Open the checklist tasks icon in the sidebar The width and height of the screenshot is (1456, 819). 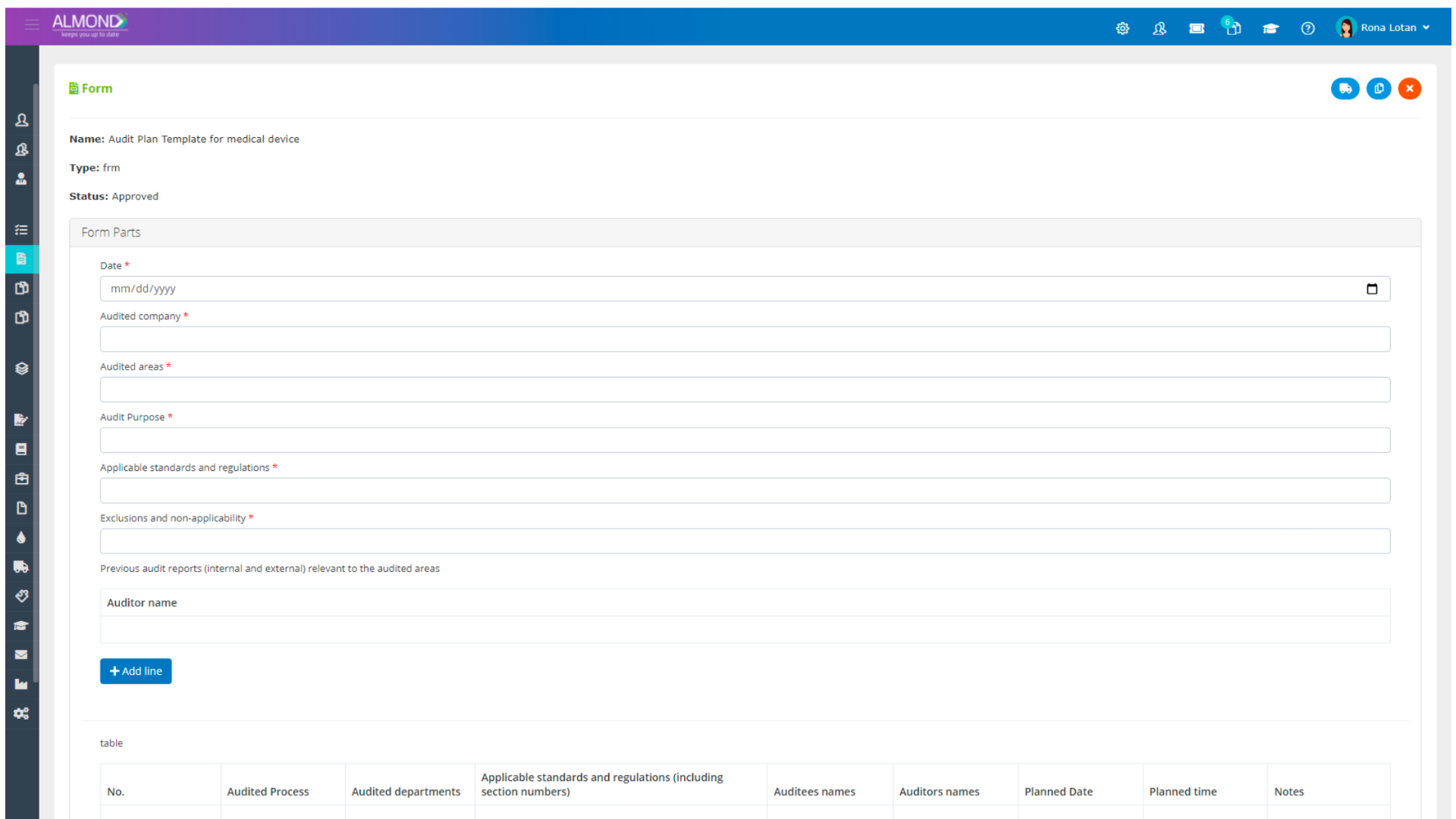(x=21, y=230)
